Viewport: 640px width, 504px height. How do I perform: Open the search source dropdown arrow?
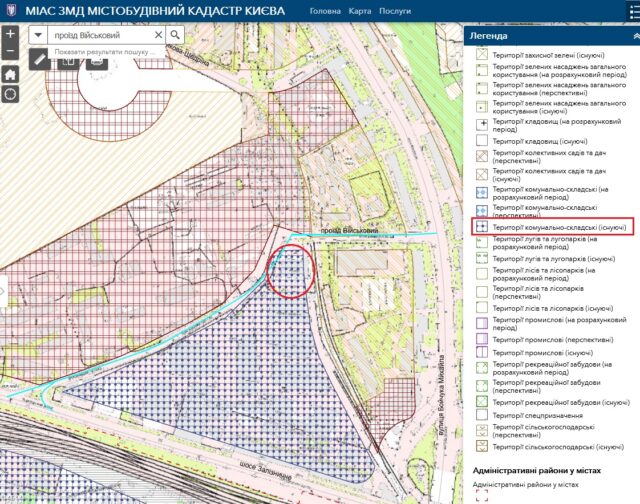pos(38,34)
